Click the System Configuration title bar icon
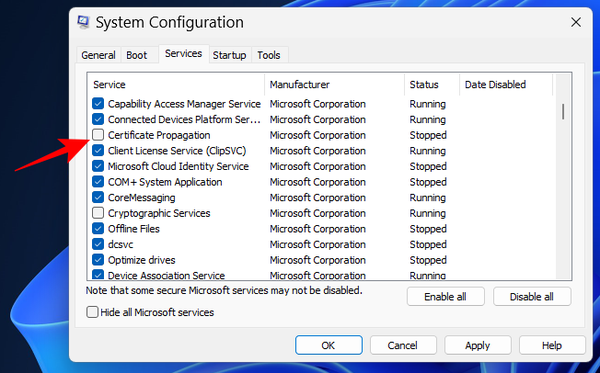The width and height of the screenshot is (600, 373). point(83,22)
